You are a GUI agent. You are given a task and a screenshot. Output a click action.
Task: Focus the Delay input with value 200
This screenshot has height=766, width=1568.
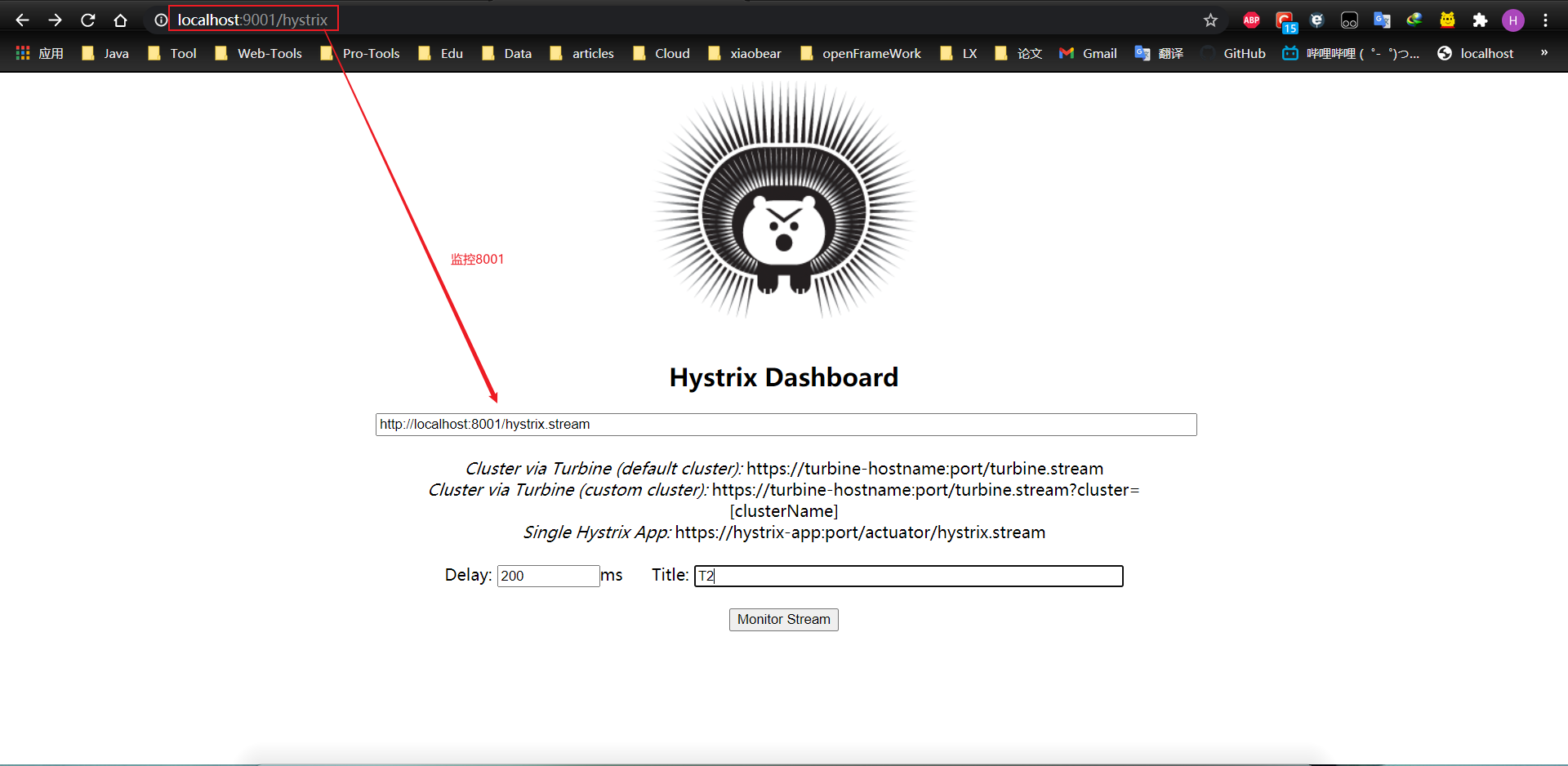[548, 576]
